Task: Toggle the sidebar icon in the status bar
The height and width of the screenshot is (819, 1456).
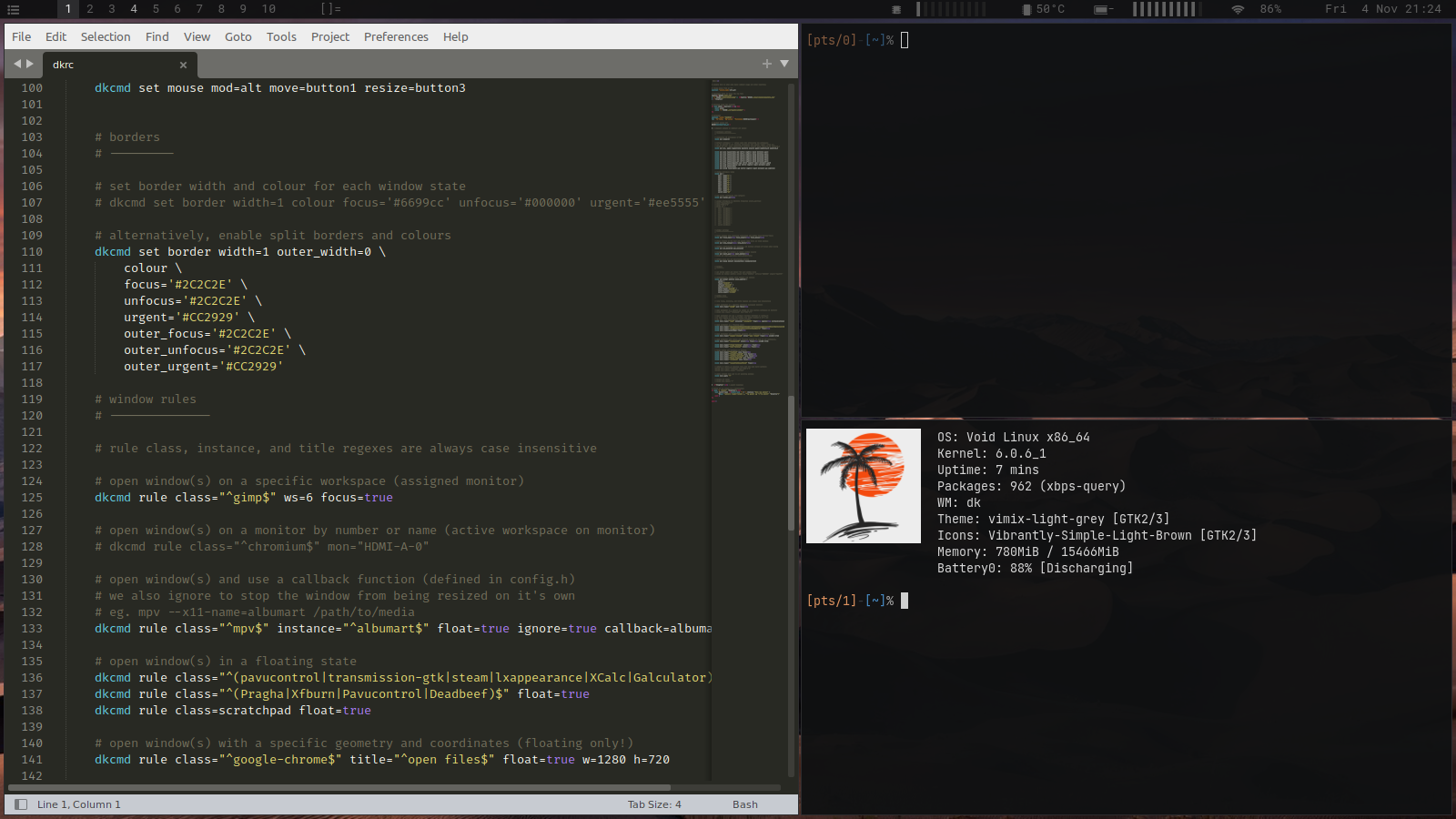Action: (21, 804)
